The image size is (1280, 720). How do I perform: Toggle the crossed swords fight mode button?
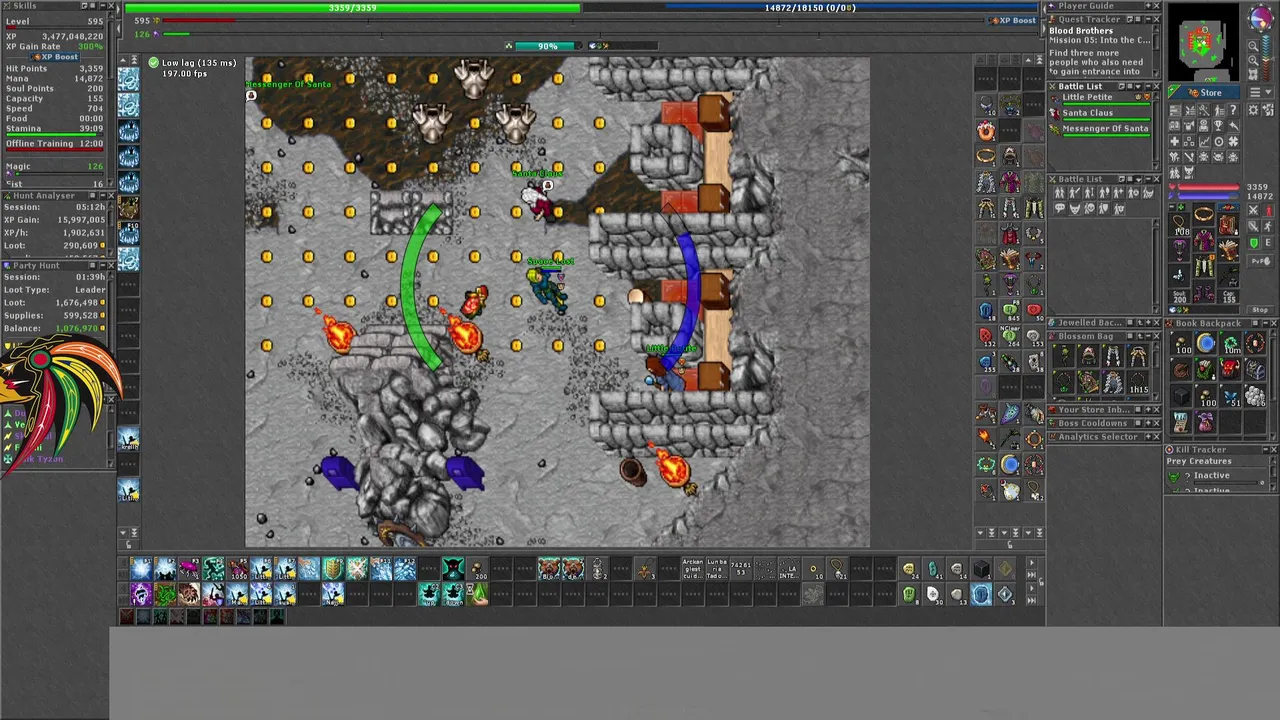pyautogui.click(x=1253, y=210)
